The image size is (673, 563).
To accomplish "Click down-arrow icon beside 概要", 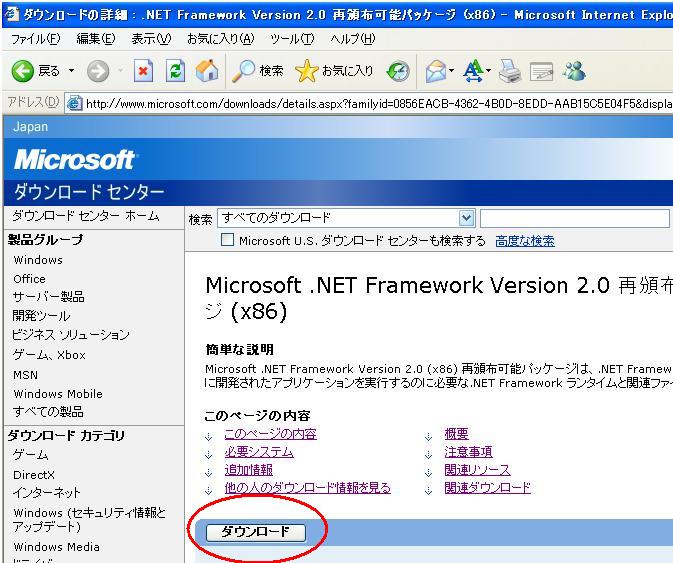I will [428, 437].
